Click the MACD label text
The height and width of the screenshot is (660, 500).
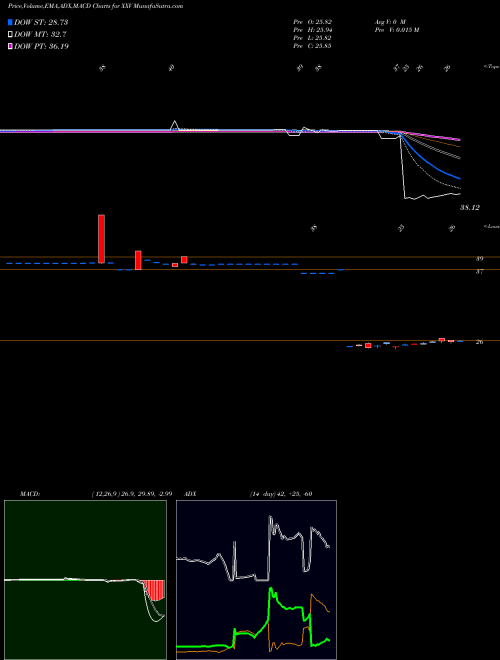pos(30,494)
